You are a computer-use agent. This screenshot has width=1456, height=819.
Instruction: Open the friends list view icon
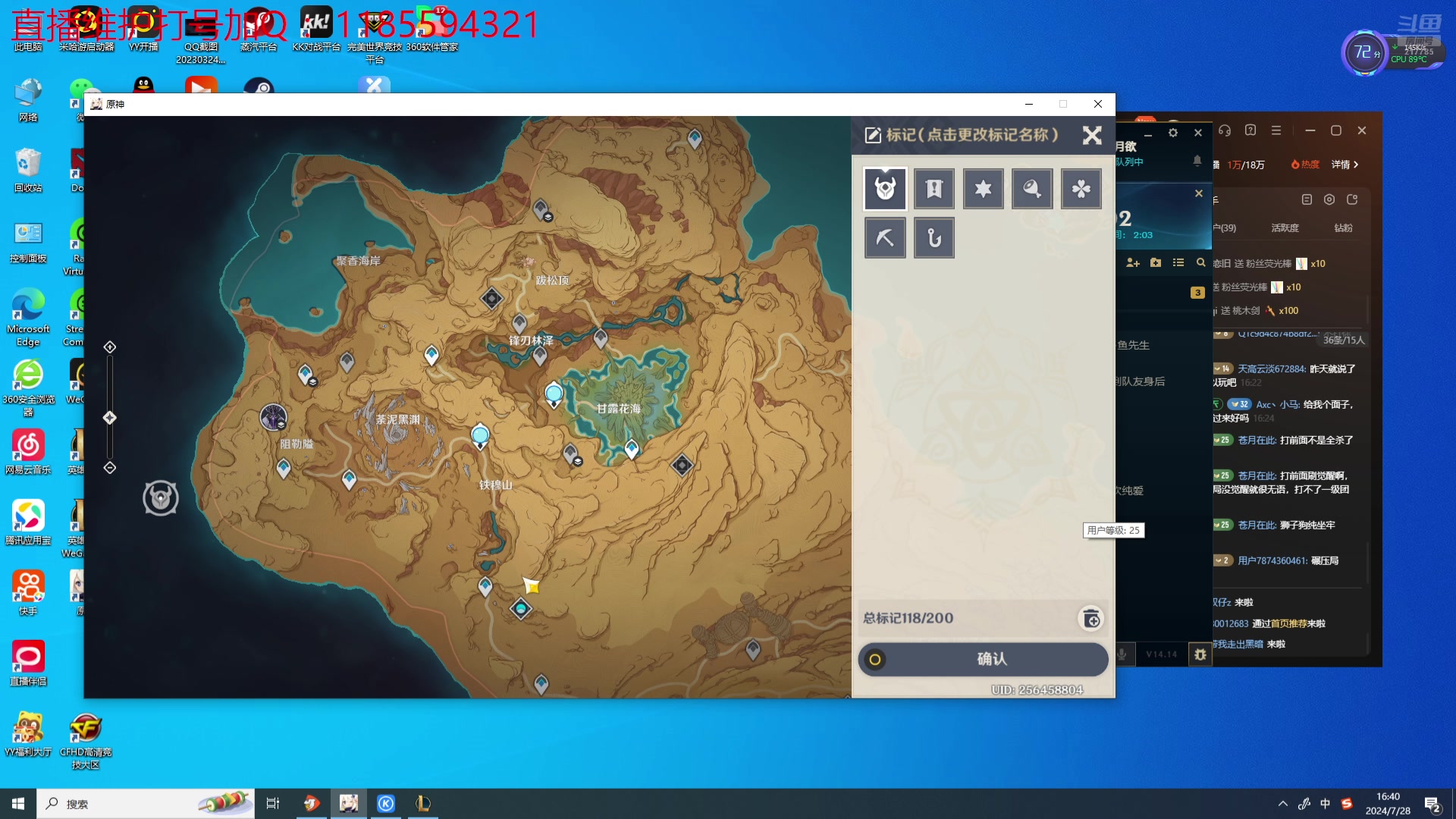pyautogui.click(x=1178, y=262)
